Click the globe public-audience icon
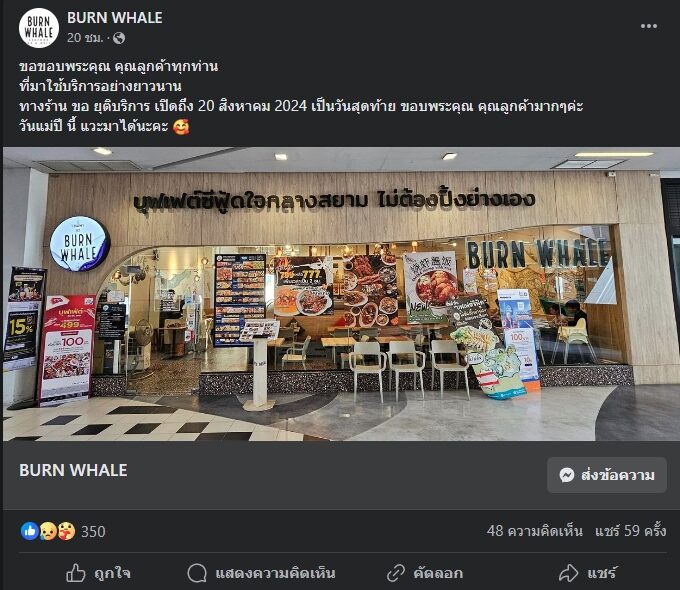 119,38
